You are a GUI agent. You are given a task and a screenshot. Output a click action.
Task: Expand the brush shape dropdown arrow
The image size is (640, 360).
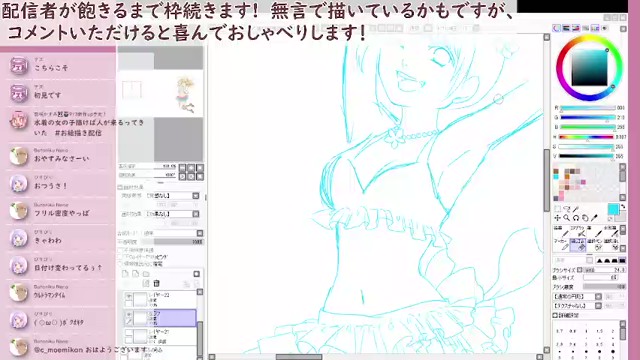point(598,297)
